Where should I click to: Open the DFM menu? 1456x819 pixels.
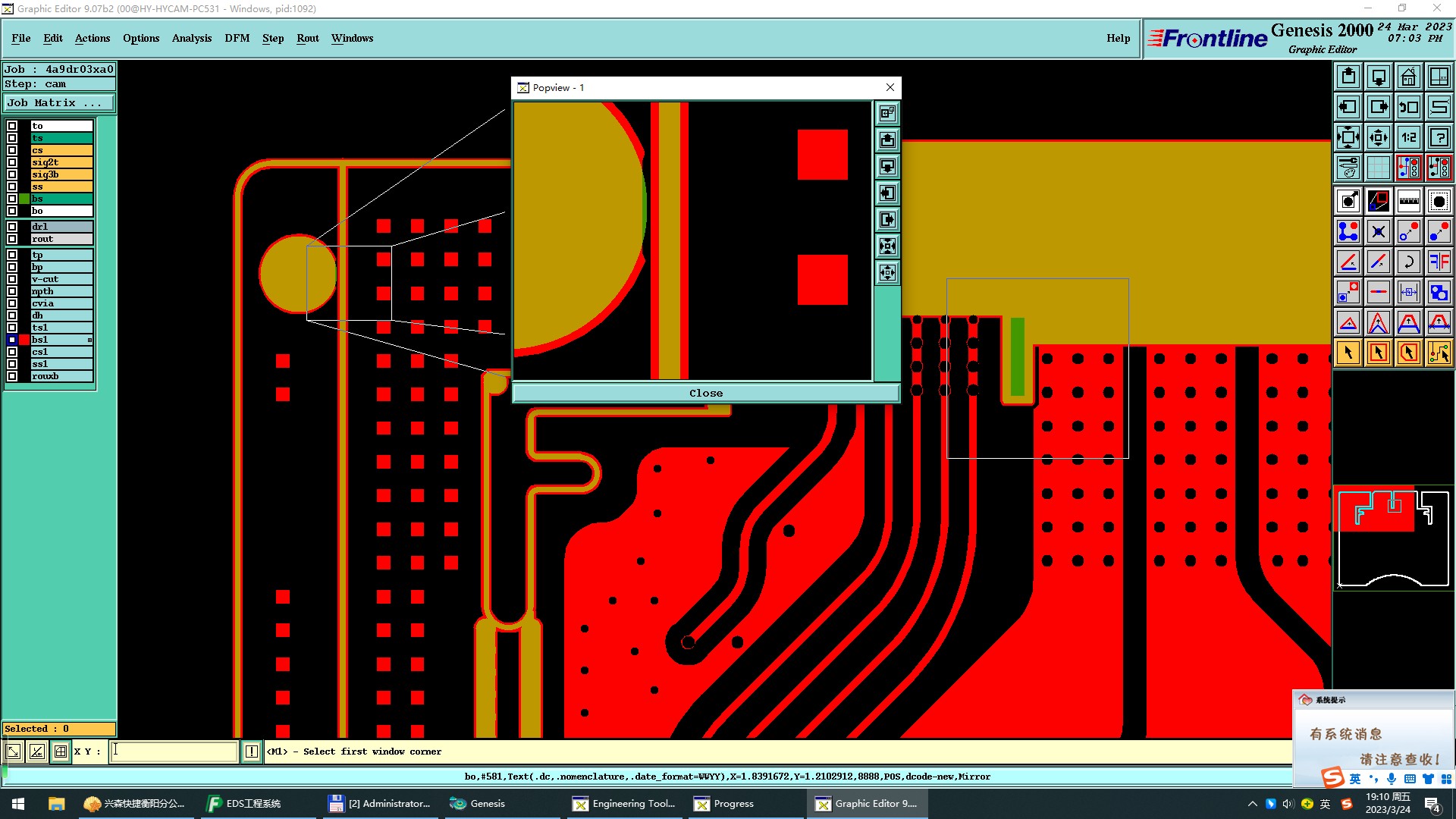point(237,38)
